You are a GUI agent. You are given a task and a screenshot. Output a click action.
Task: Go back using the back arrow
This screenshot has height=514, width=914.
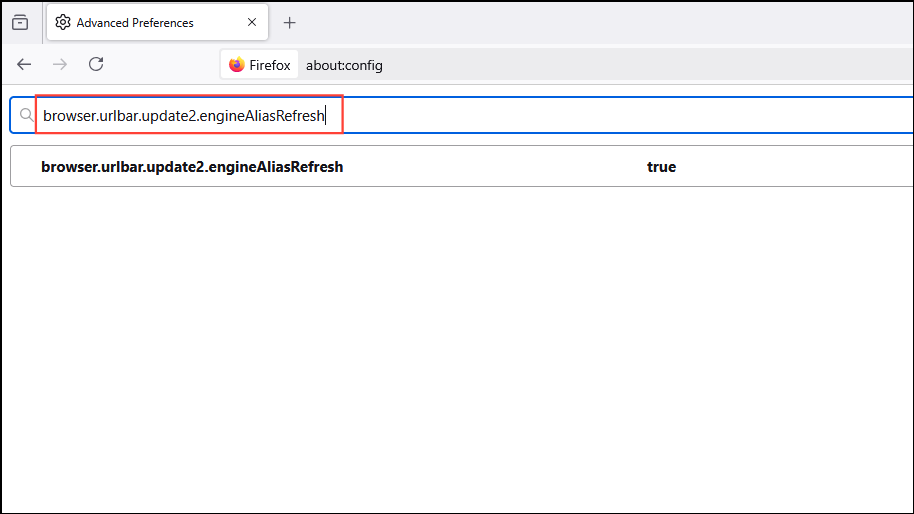click(x=24, y=65)
